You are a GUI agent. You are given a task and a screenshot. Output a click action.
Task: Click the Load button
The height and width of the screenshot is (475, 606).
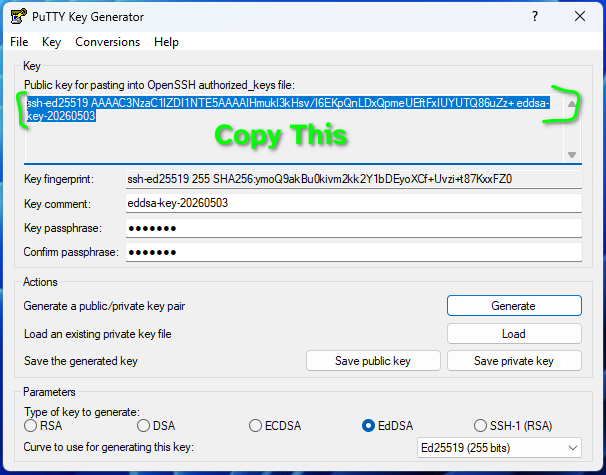[514, 334]
